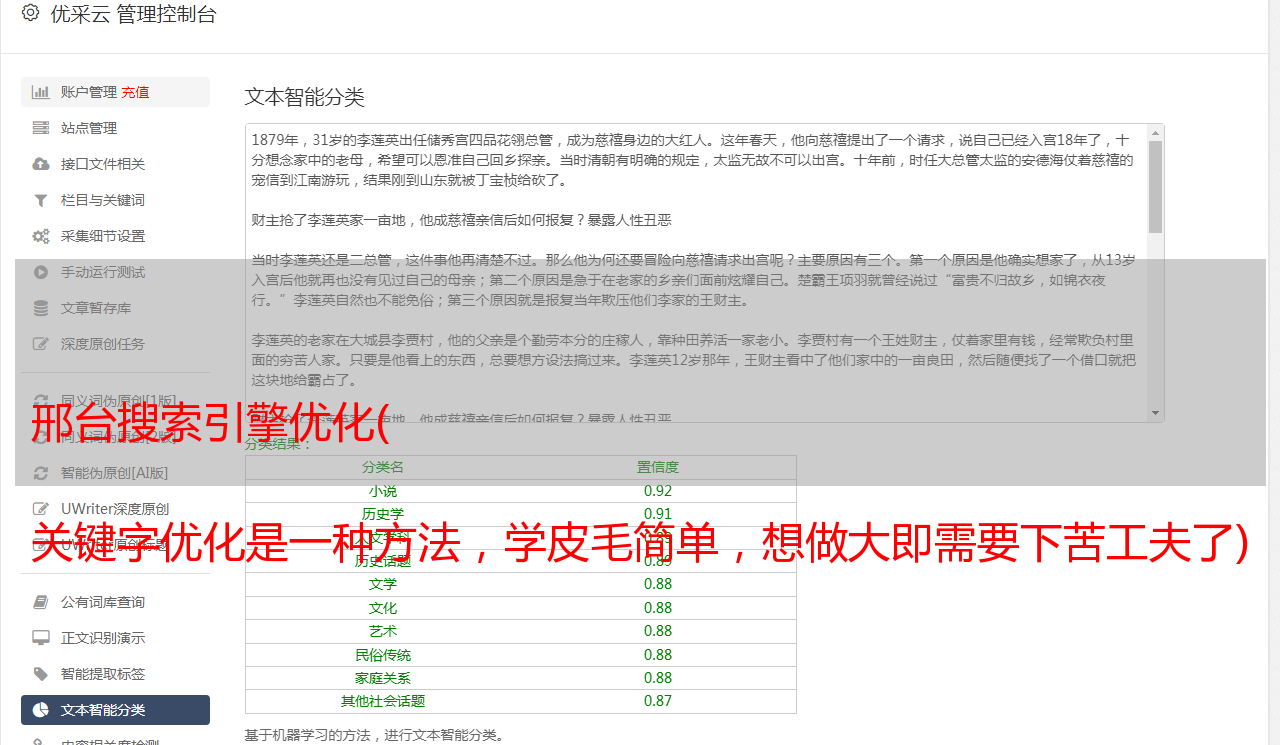Click the 接口文件相关 cloud upload icon
1280x745 pixels.
point(41,164)
